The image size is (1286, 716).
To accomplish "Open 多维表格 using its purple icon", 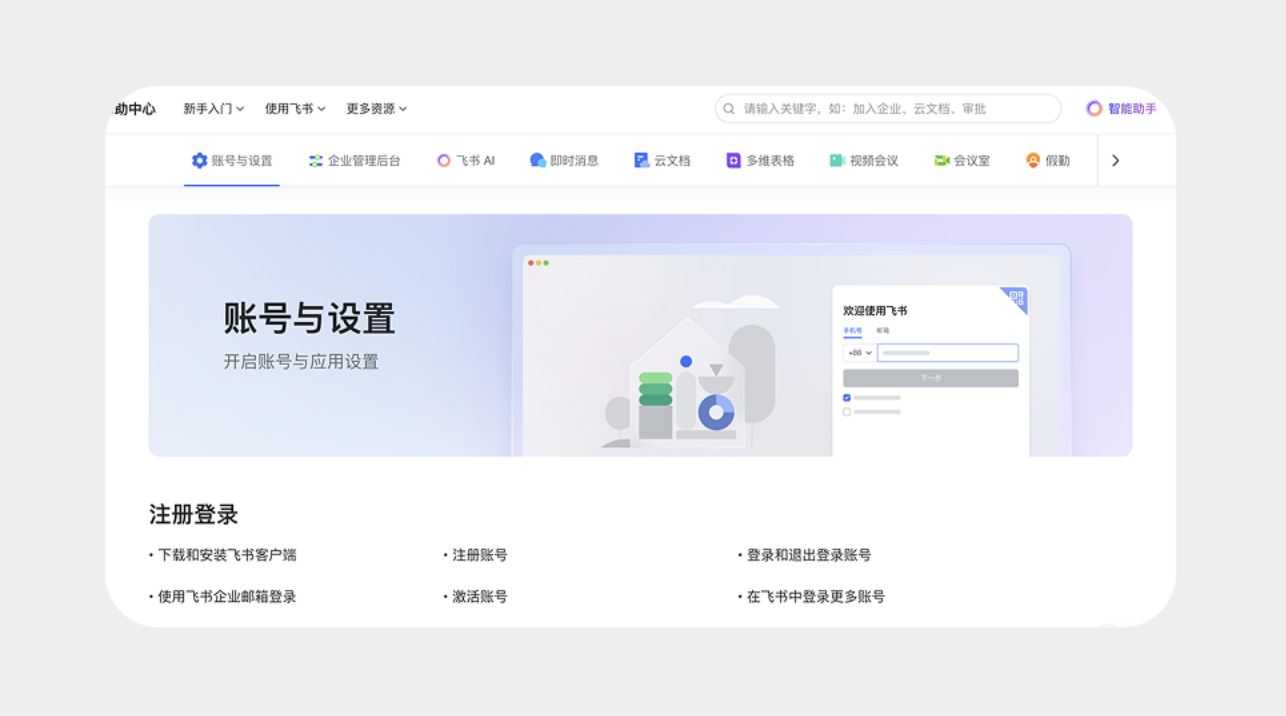I will (x=734, y=161).
